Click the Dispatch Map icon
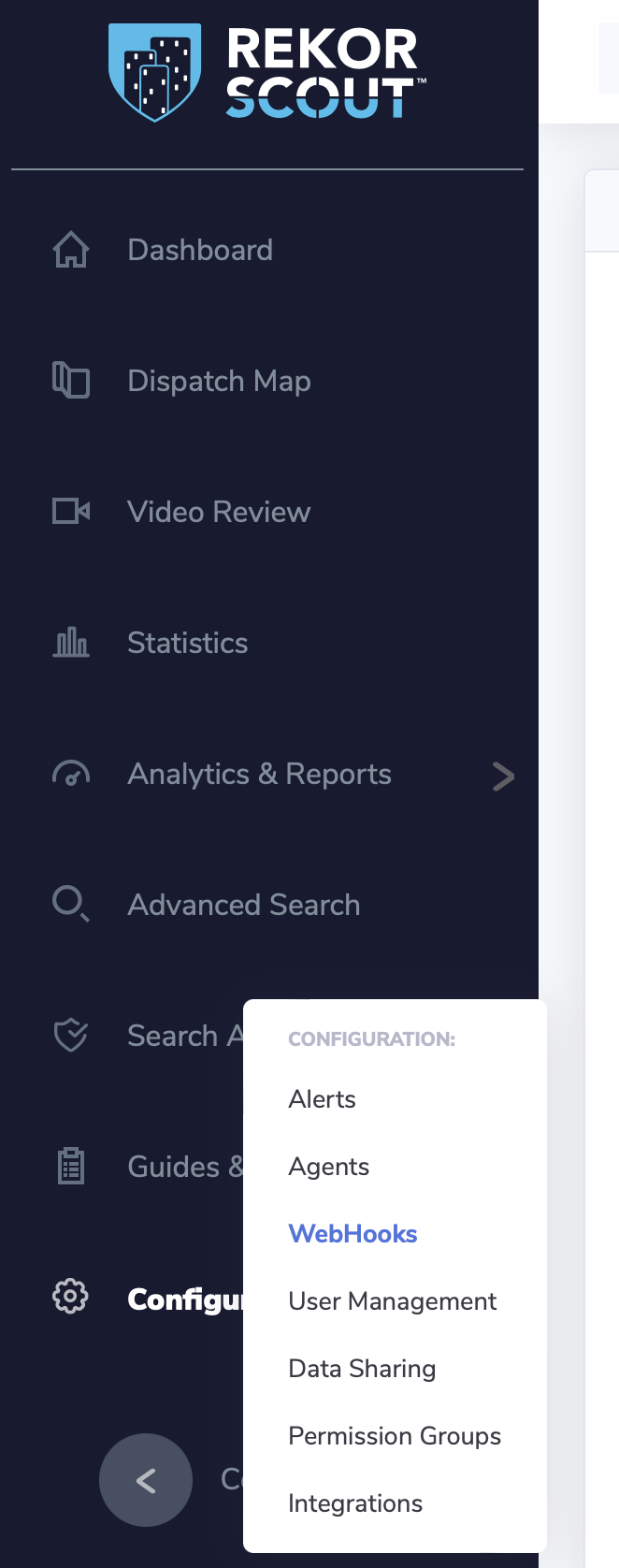This screenshot has width=619, height=1568. coord(70,380)
